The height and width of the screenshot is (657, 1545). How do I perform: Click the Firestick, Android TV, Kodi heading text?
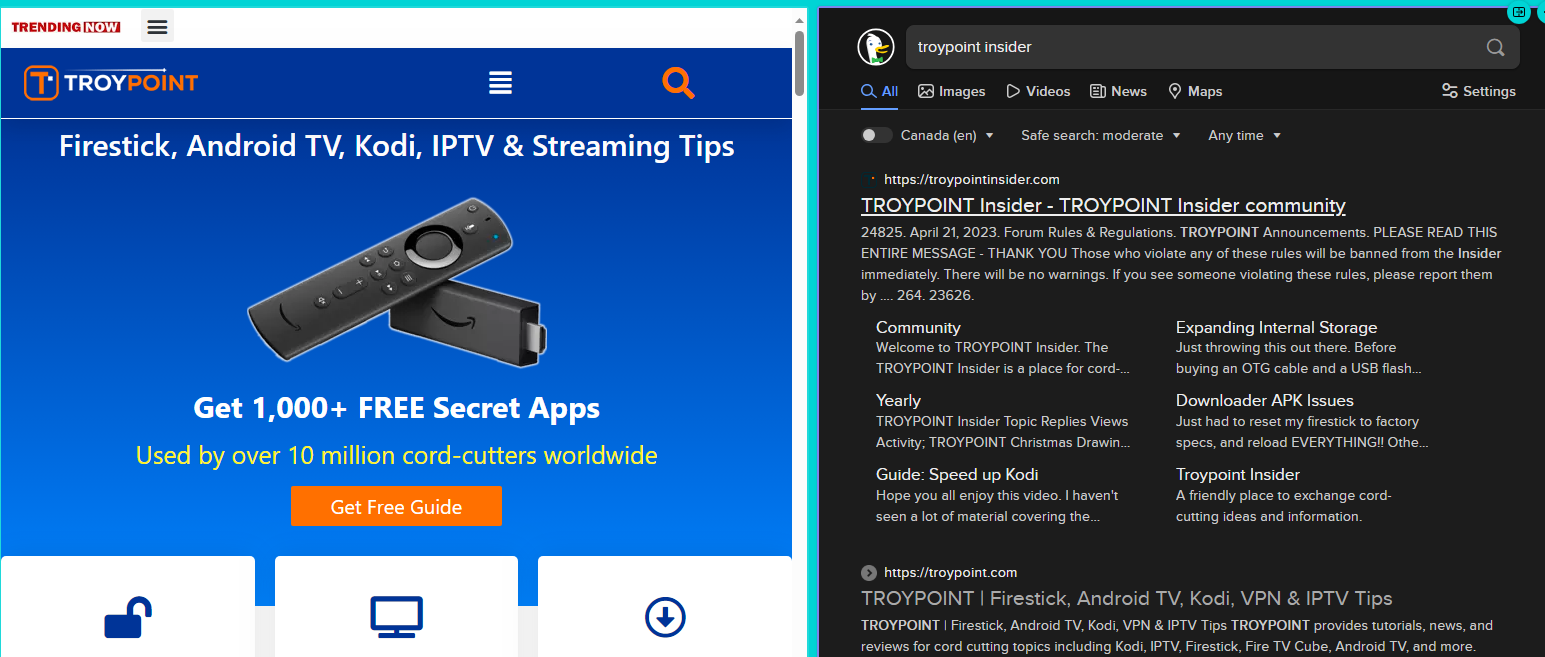(x=396, y=146)
